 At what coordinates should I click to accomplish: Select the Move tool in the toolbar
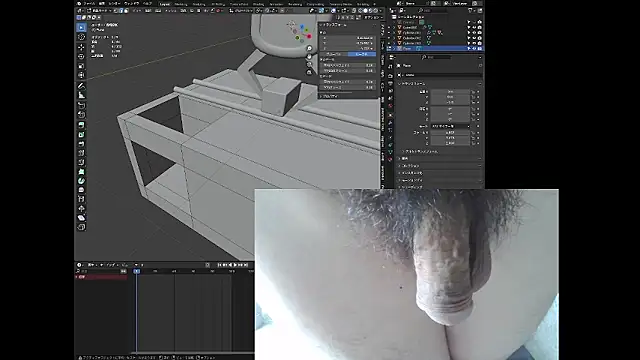tap(81, 47)
